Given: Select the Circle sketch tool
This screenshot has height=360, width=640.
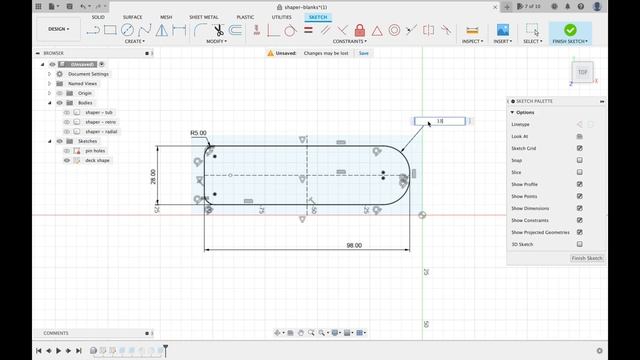Looking at the screenshot, I should point(127,30).
